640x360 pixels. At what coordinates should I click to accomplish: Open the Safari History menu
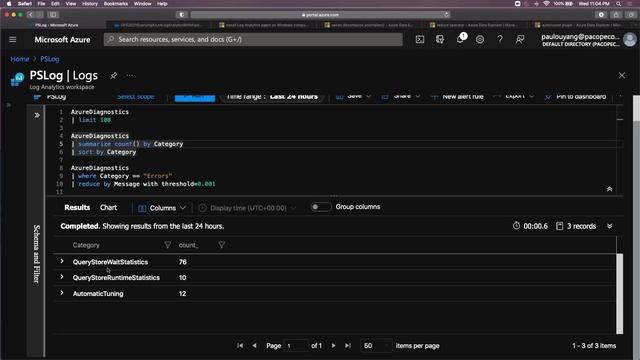coord(90,4)
